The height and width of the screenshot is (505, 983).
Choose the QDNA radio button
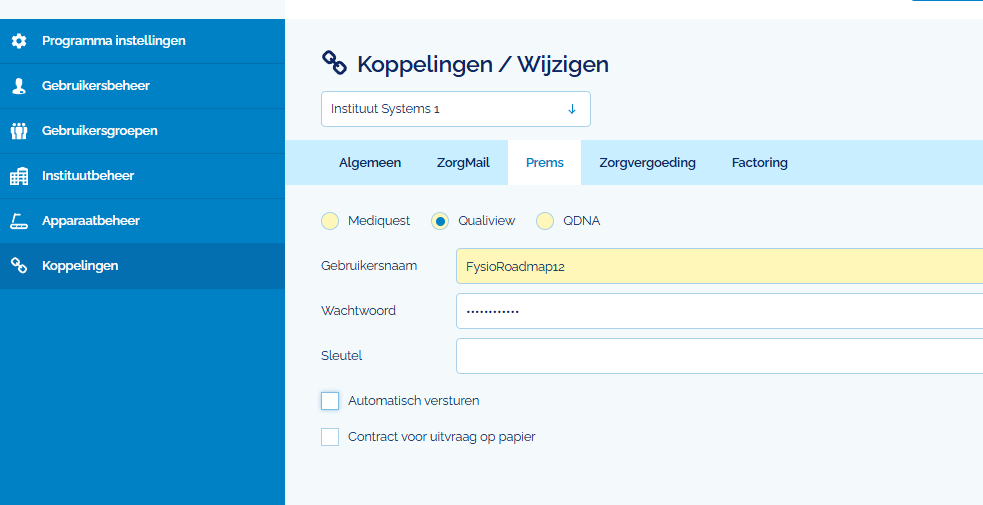(x=545, y=221)
